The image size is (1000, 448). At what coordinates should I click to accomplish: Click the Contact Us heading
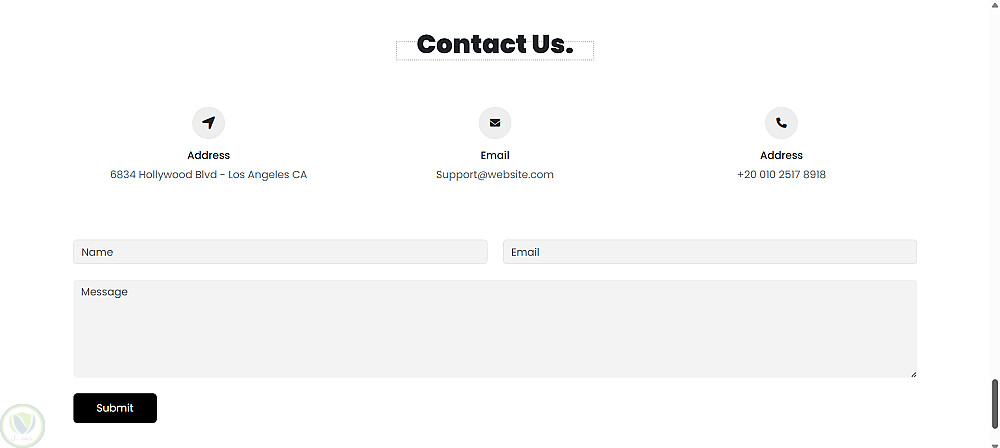(x=495, y=45)
